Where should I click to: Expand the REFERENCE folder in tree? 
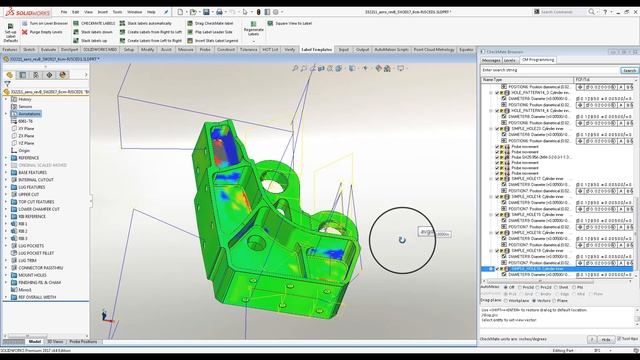point(6,158)
